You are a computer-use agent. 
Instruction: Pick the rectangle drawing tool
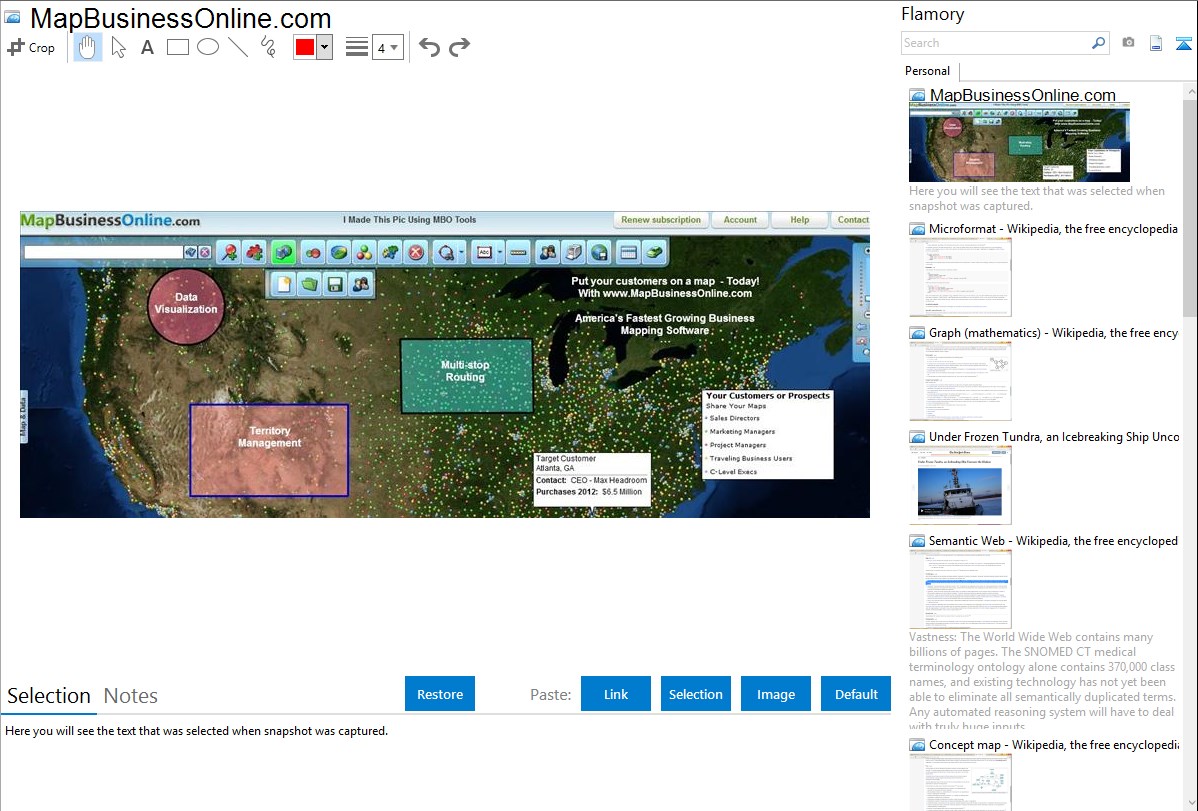[x=178, y=47]
